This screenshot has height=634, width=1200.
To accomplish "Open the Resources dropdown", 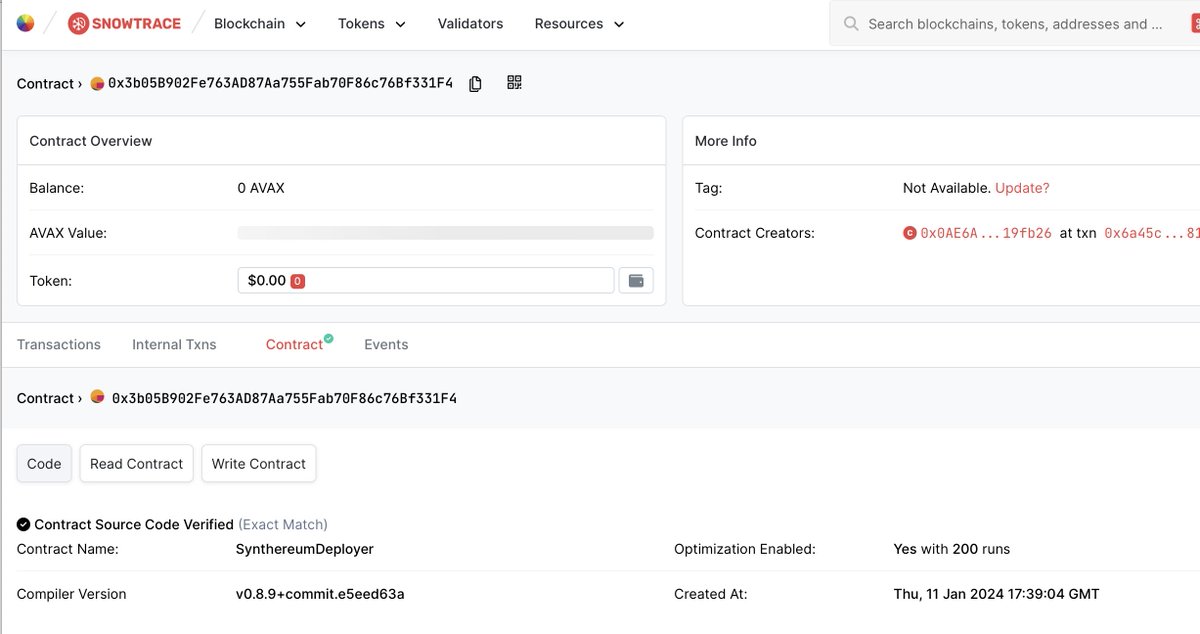I will (579, 23).
